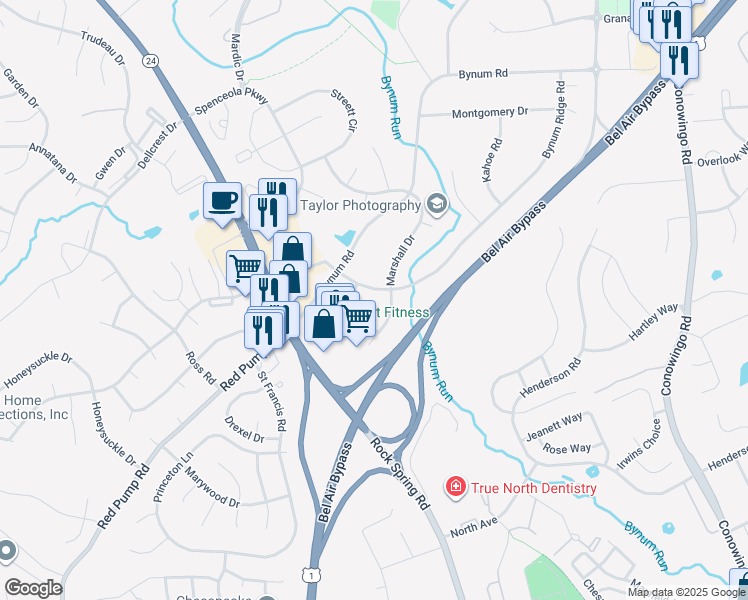Image resolution: width=748 pixels, height=600 pixels.
Task: Click the shopping cart marker near Route 24
Action: tap(245, 271)
